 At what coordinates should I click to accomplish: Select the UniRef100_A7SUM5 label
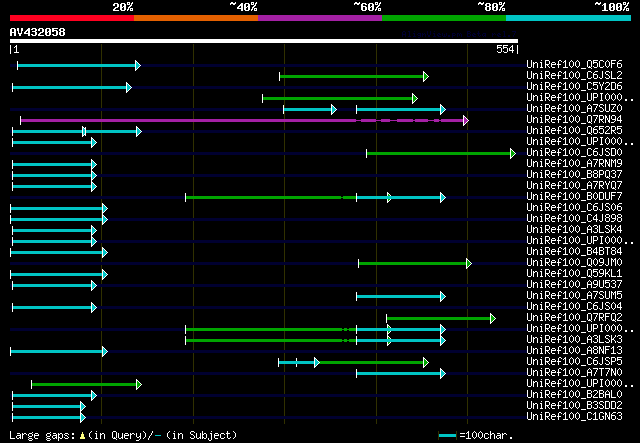point(574,295)
